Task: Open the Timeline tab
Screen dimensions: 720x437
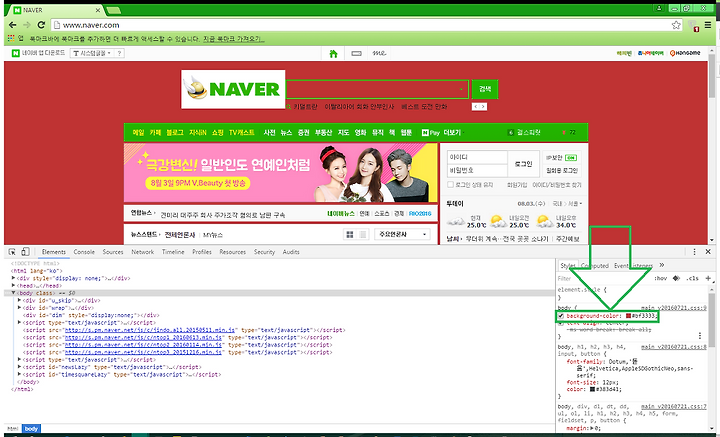Action: click(173, 252)
